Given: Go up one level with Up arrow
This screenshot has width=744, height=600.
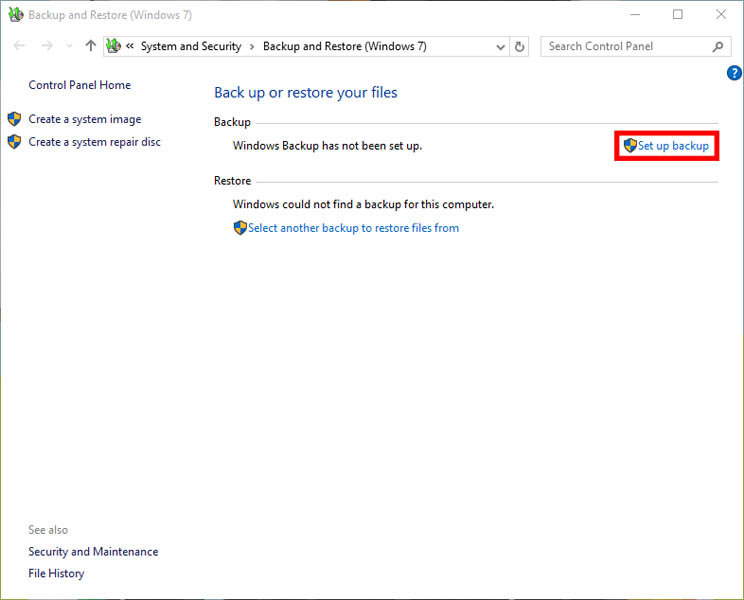Looking at the screenshot, I should click(91, 46).
